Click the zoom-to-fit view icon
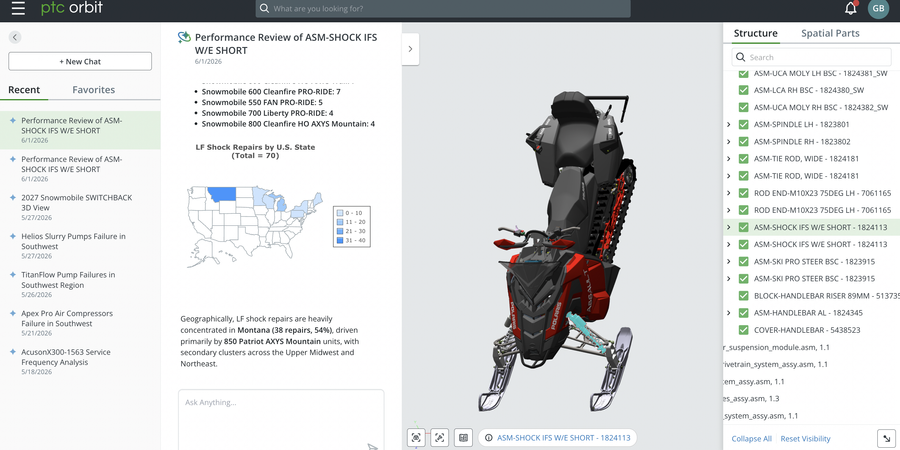The image size is (900, 450). tap(416, 438)
